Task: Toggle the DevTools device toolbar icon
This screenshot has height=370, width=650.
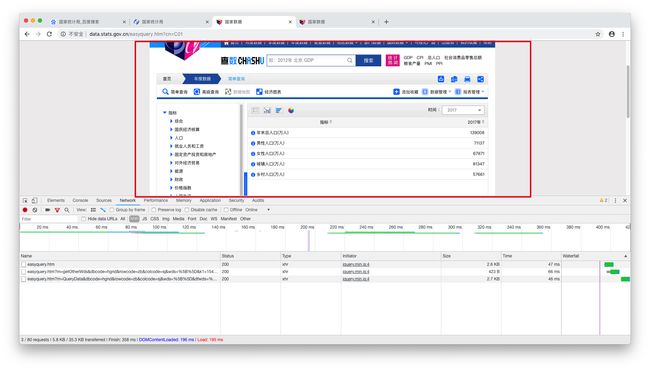Action: pyautogui.click(x=34, y=201)
